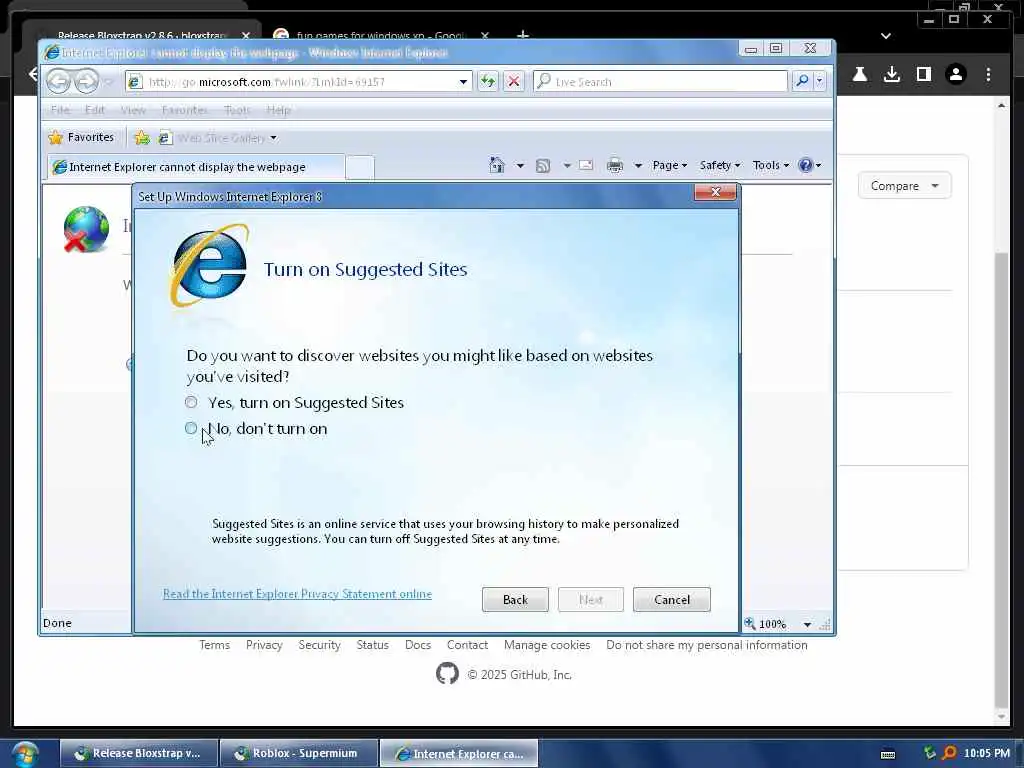Click the Live Search box
Screen dimensions: 1024x768
[661, 82]
